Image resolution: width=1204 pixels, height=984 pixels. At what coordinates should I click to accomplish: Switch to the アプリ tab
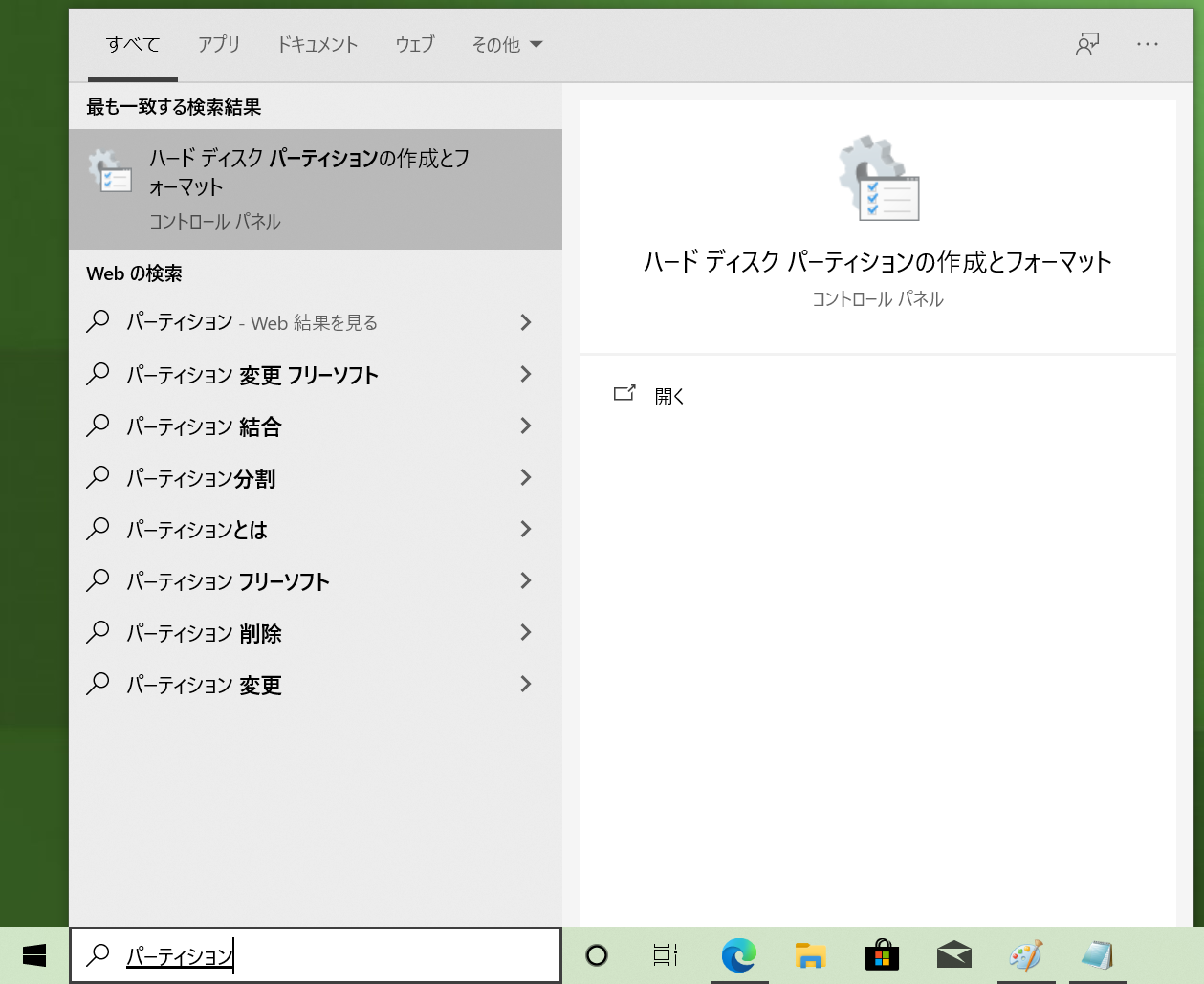pyautogui.click(x=219, y=44)
